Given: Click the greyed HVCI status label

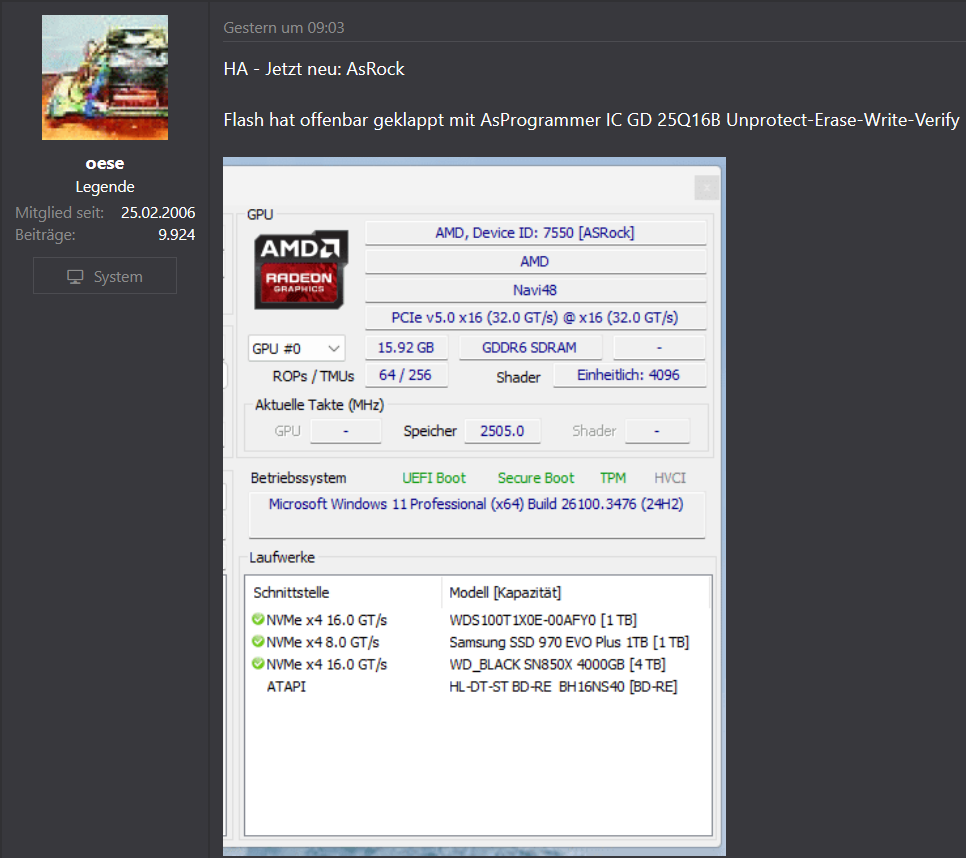Looking at the screenshot, I should 670,478.
